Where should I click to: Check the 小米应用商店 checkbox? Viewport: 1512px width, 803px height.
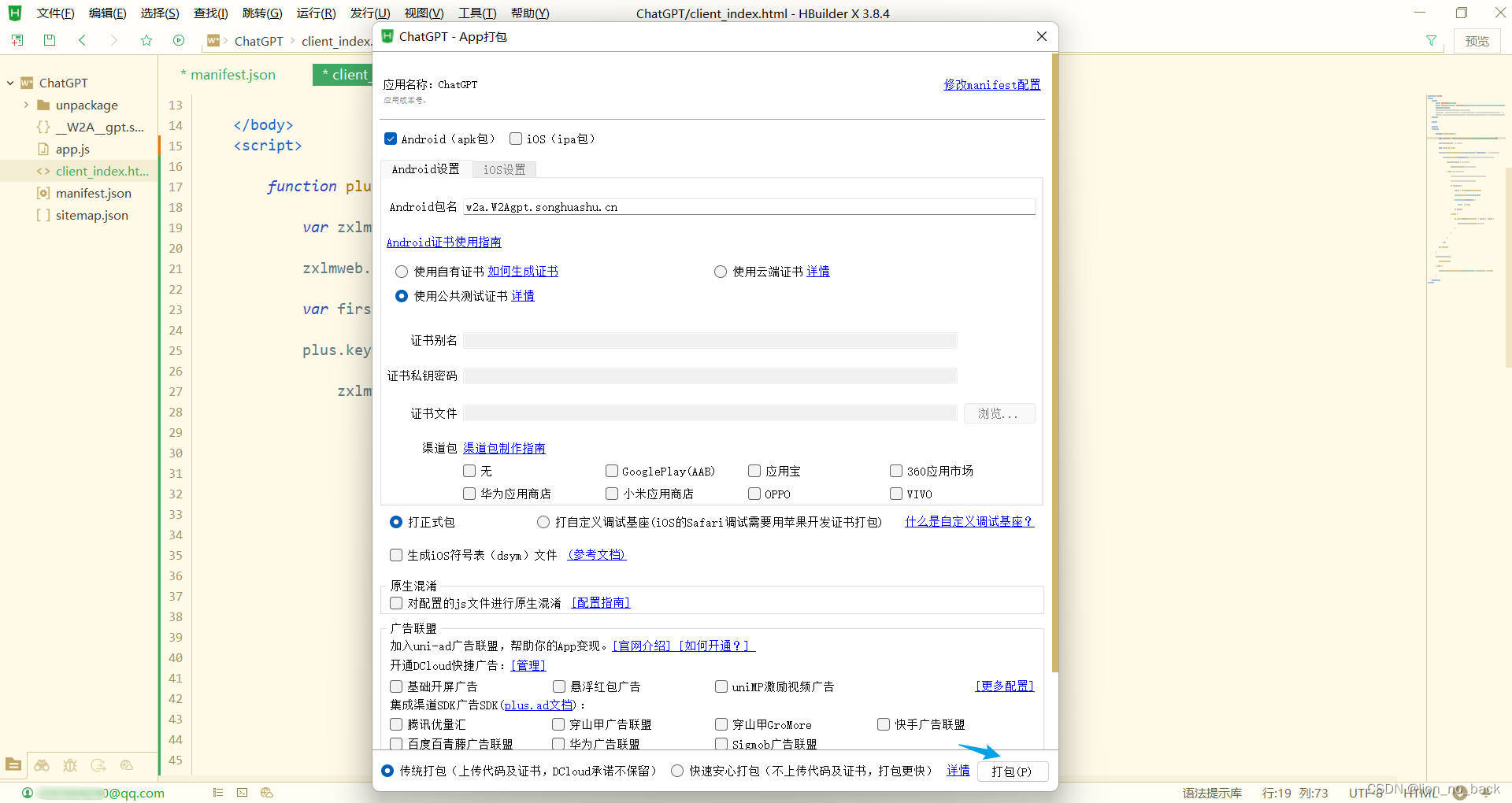click(x=612, y=494)
